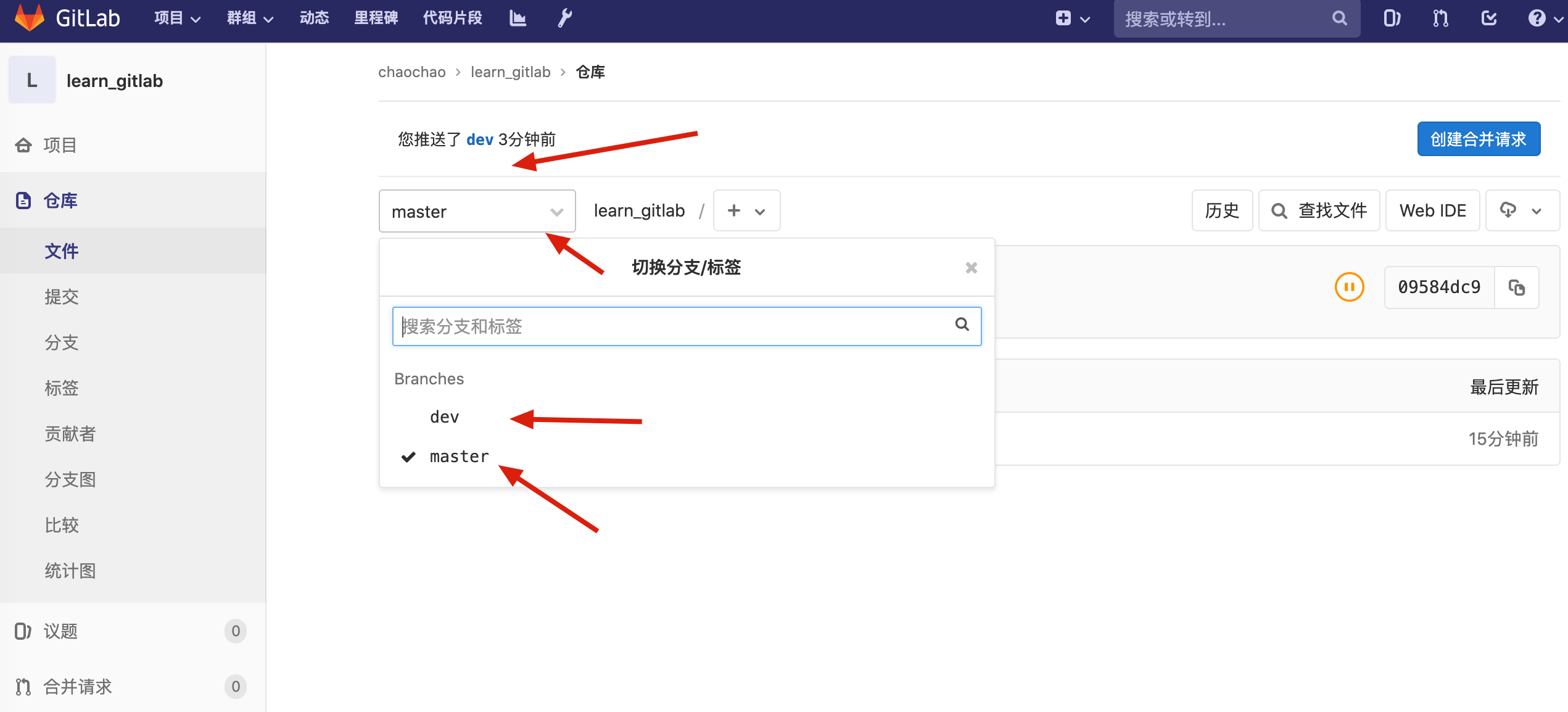Viewport: 1568px width, 712px height.
Task: Open 文件 in repository submenu
Action: point(133,251)
